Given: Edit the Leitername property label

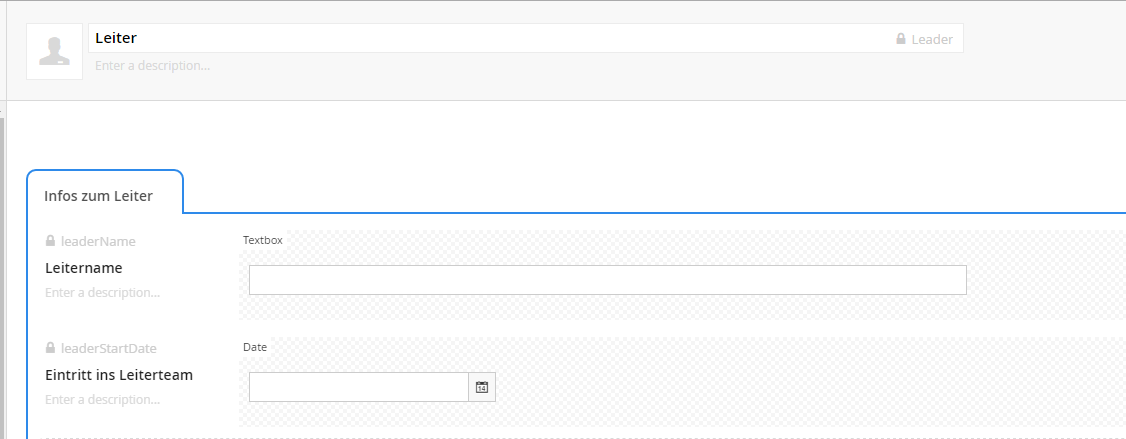Looking at the screenshot, I should 84,268.
